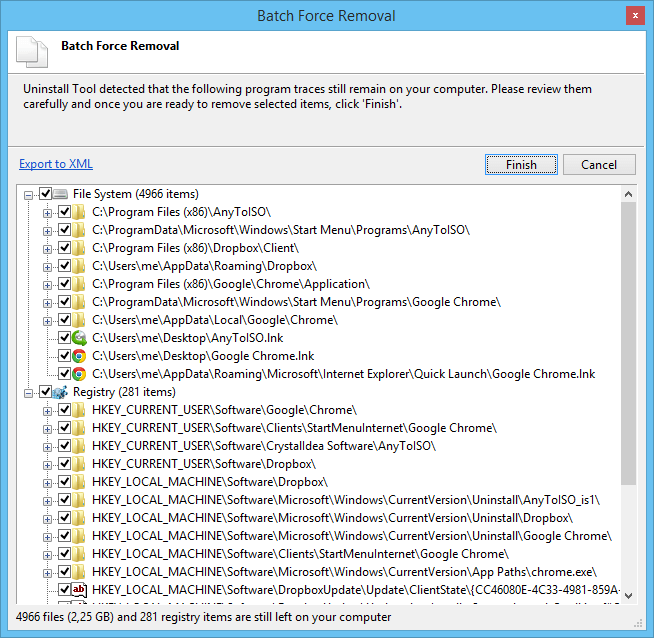Image resolution: width=654 pixels, height=638 pixels.
Task: Expand Google\Chrome\Application\ folder node
Action: [48, 285]
